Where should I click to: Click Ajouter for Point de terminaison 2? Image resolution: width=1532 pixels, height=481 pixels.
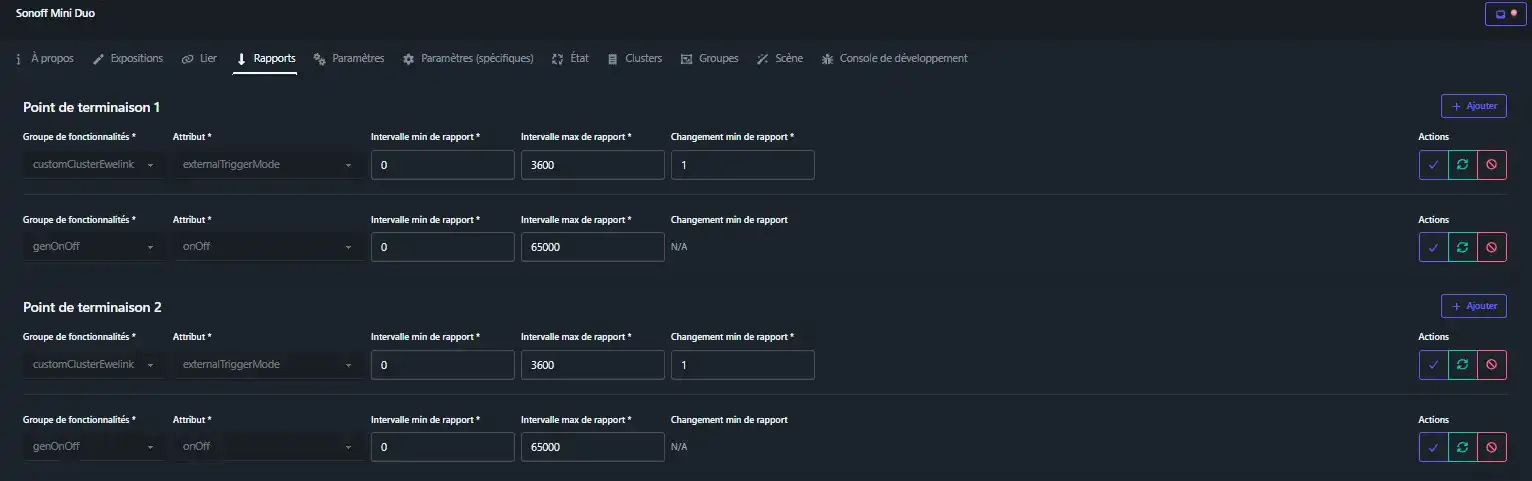point(1473,306)
